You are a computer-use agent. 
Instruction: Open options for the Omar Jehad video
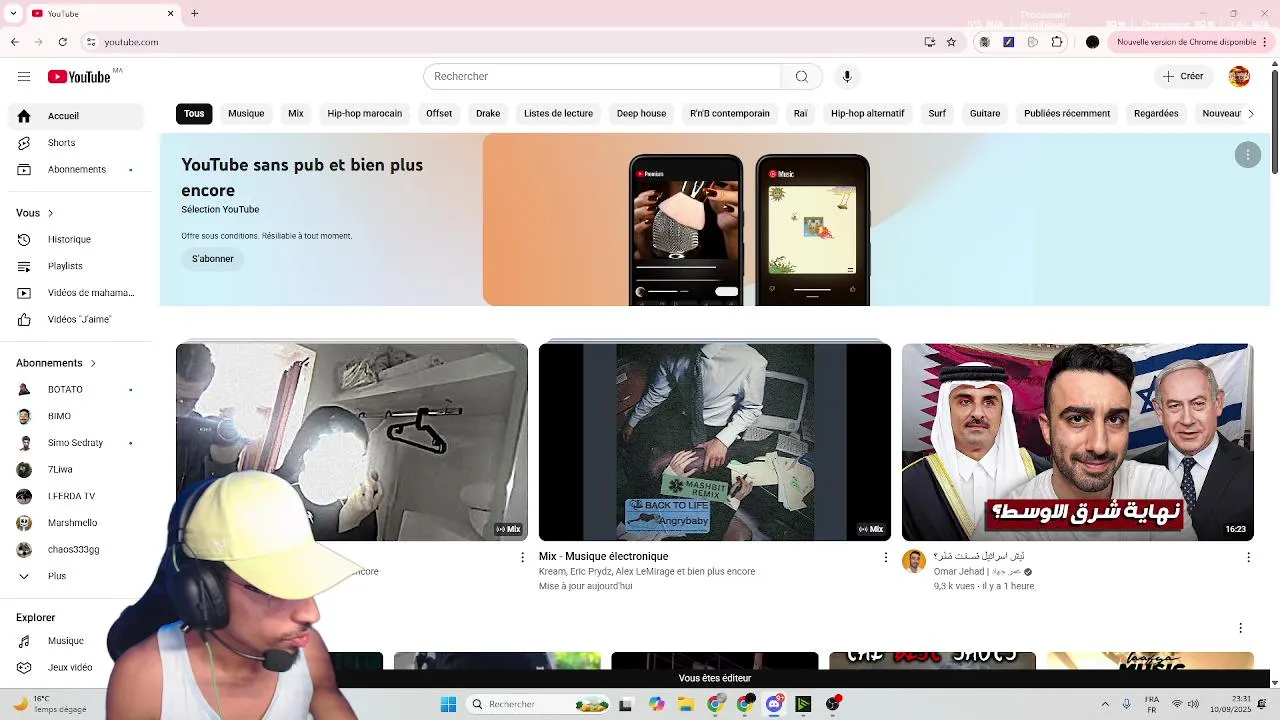(1248, 557)
